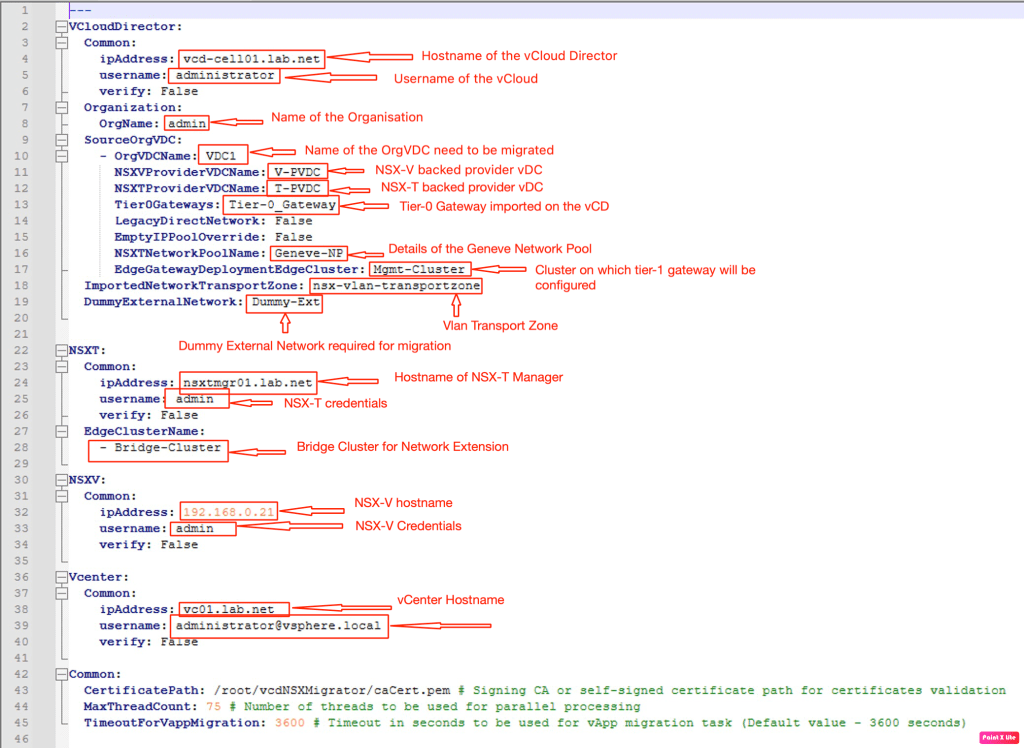Viewport: 1024px width, 748px height.
Task: Fold the bottom Common section at line 42
Action: tap(62, 674)
